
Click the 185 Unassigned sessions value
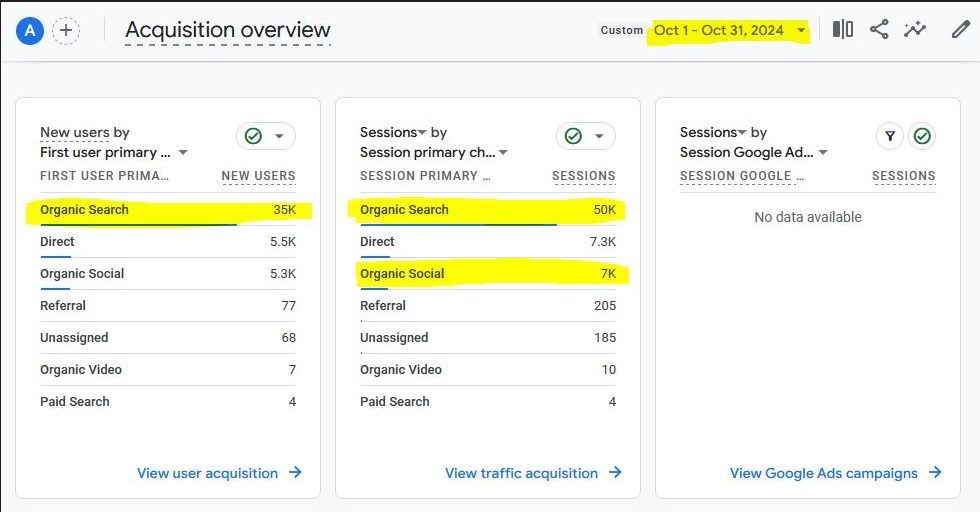tap(604, 338)
